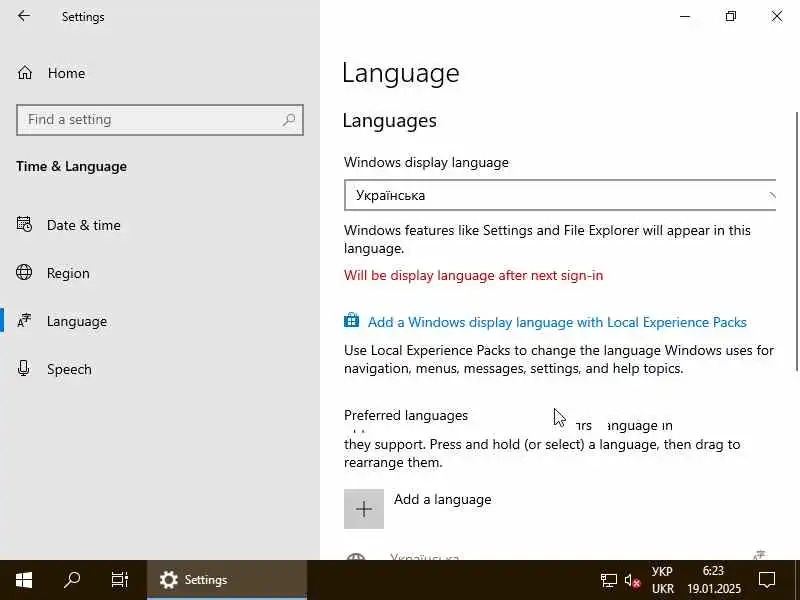
Task: Click Add a Windows display language link
Action: (557, 322)
